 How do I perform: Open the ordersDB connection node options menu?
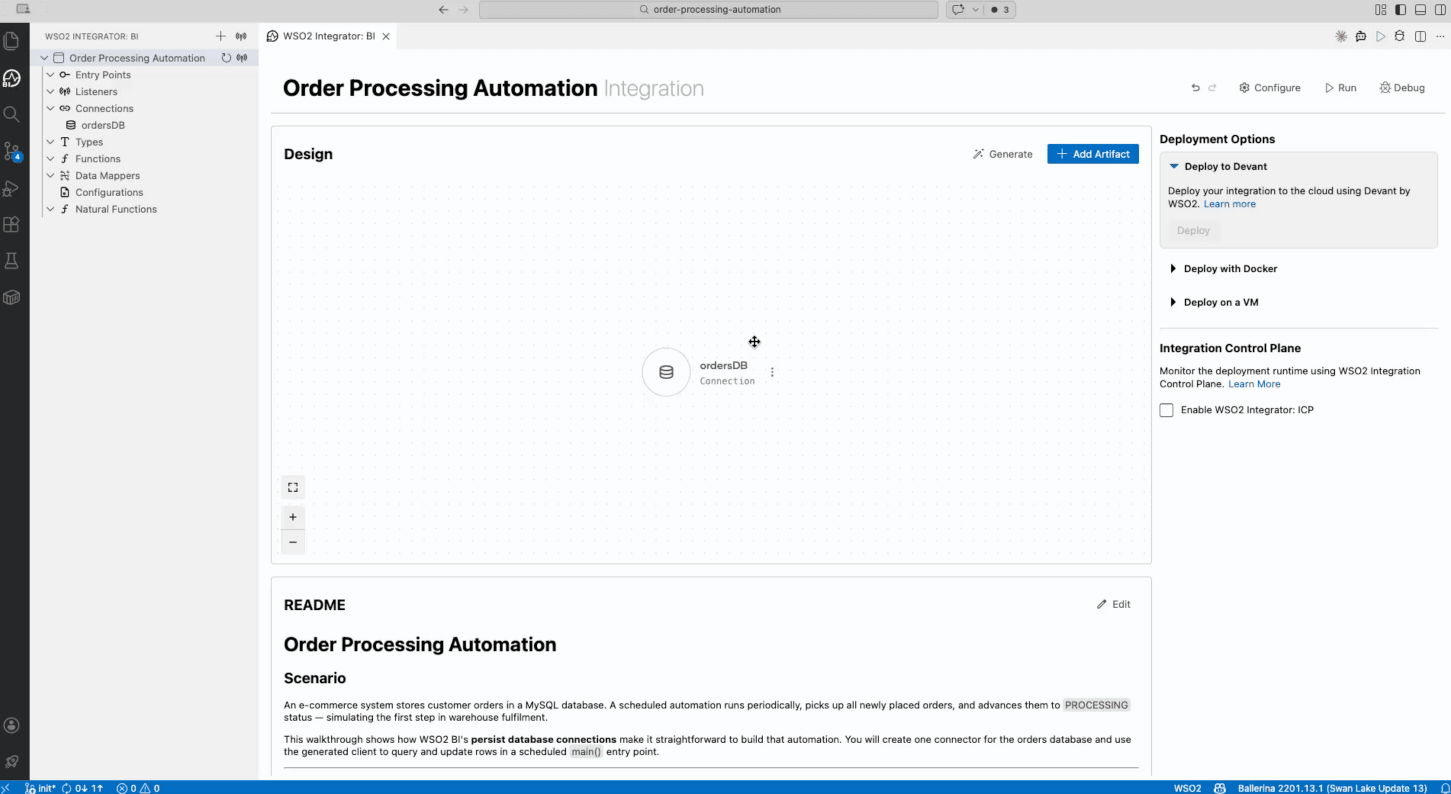tap(772, 372)
